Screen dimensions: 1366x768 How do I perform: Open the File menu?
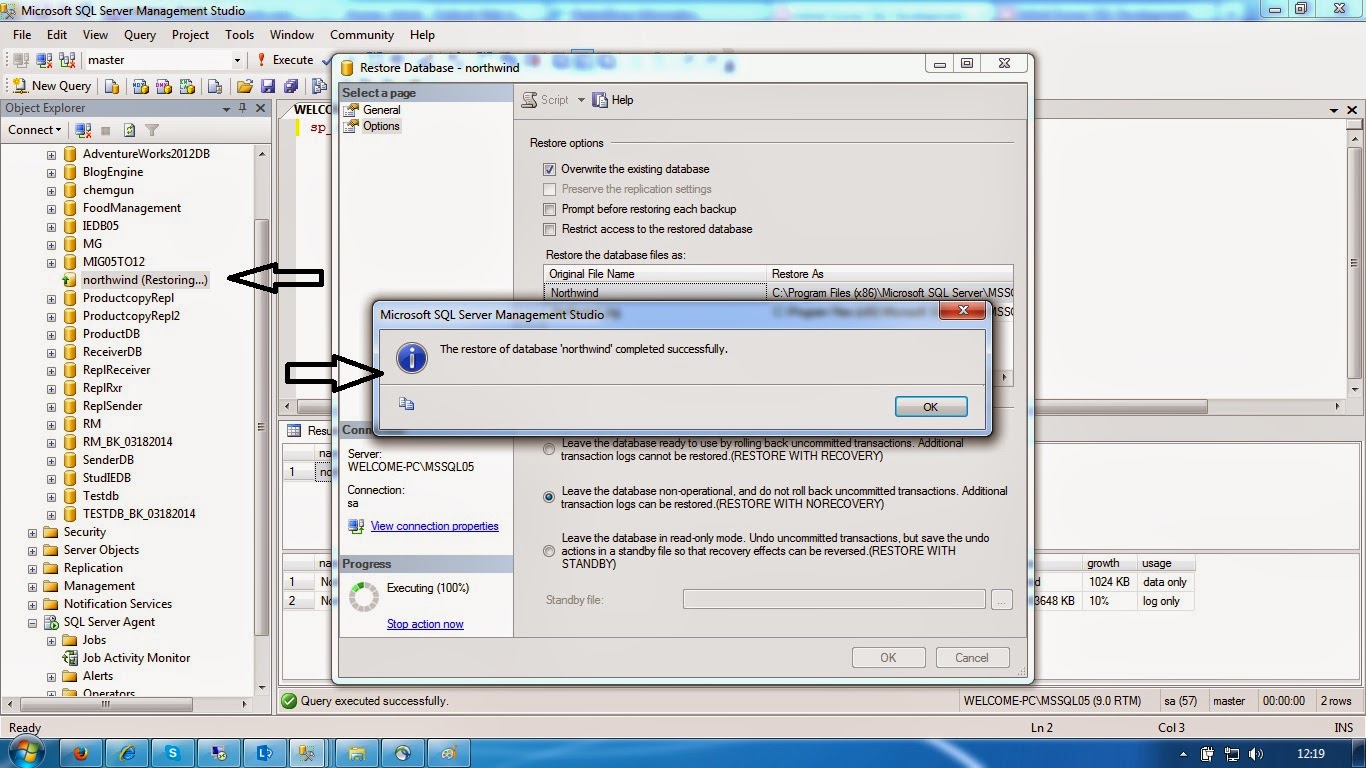[x=22, y=34]
